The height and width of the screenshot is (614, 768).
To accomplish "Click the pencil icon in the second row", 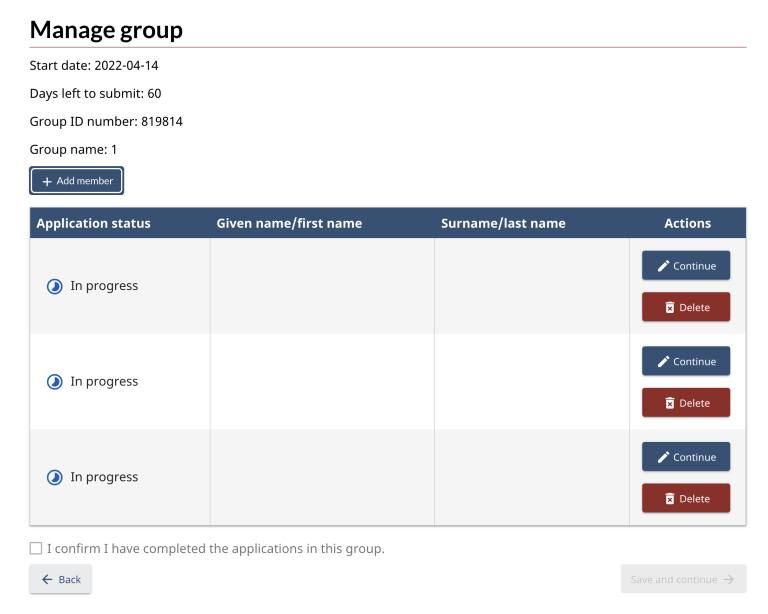I will pos(663,362).
